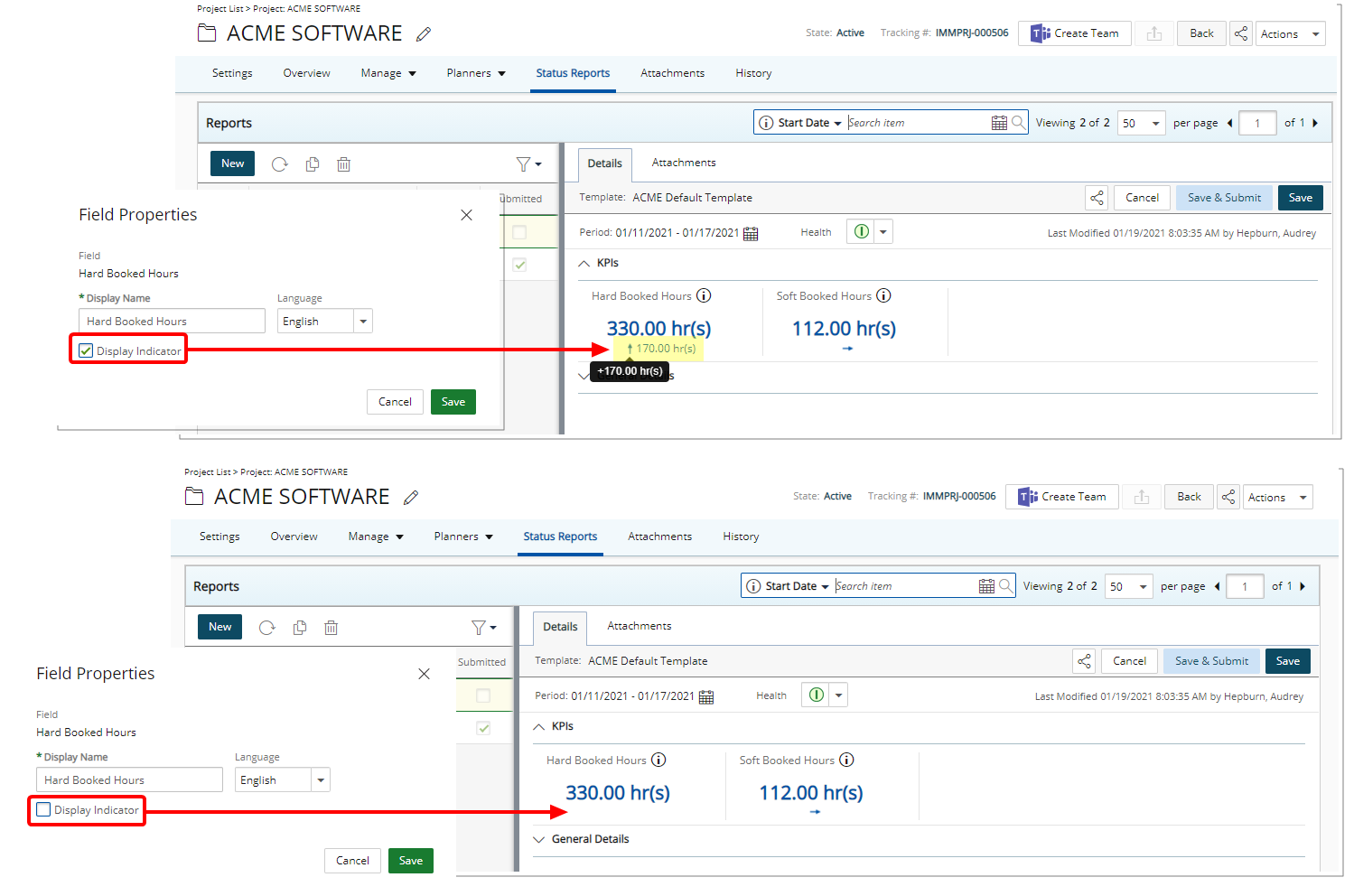
Task: Click copy icon in bottom Reports toolbar
Action: [x=300, y=627]
